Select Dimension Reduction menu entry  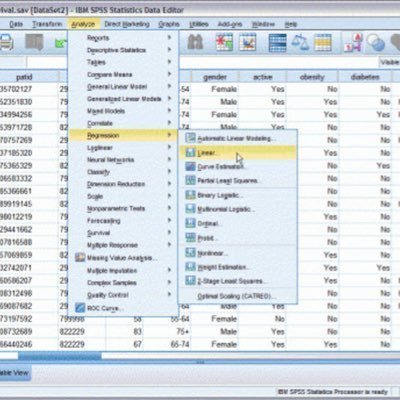tap(123, 184)
